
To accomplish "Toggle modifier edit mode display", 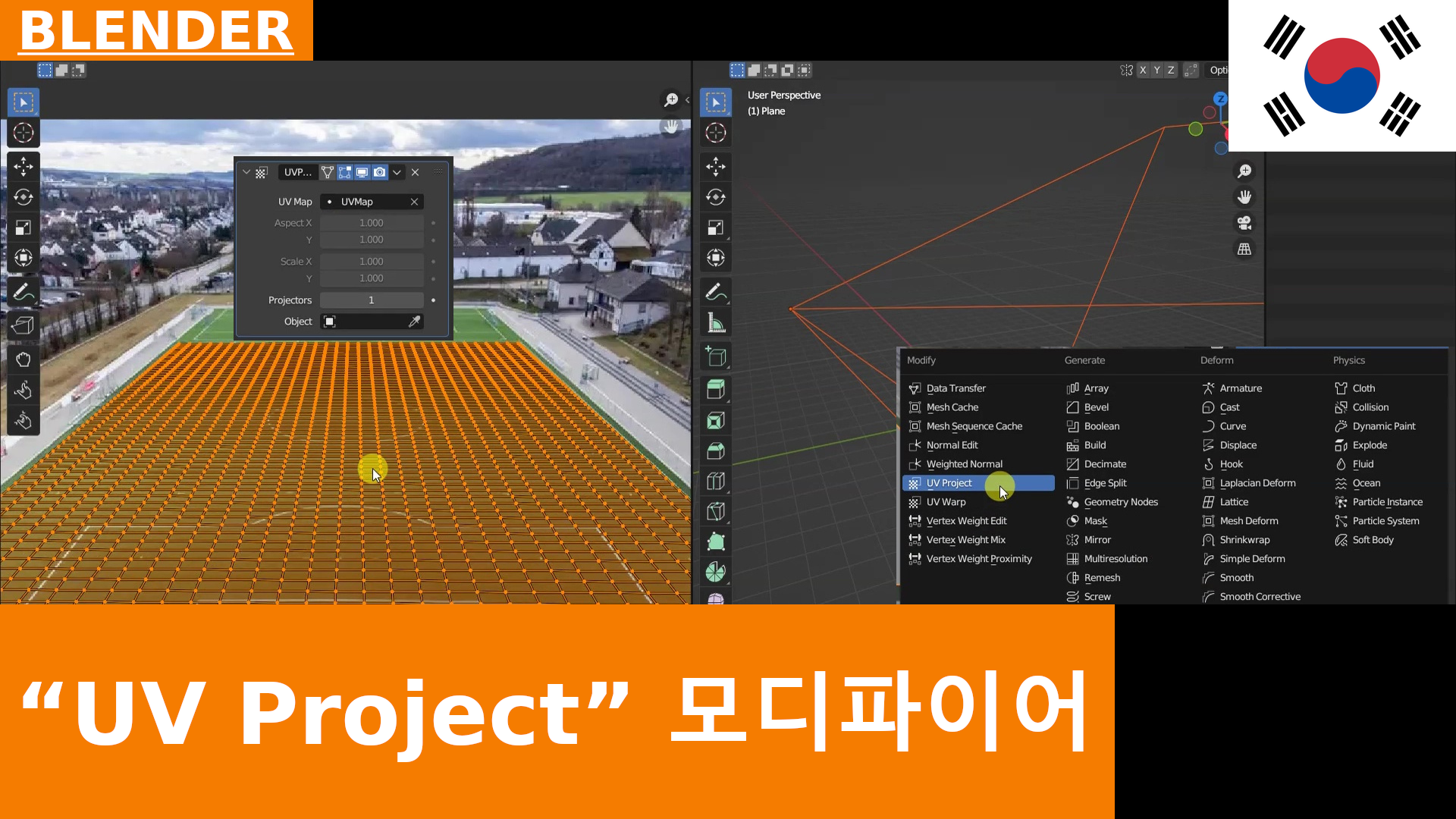I will pos(345,172).
